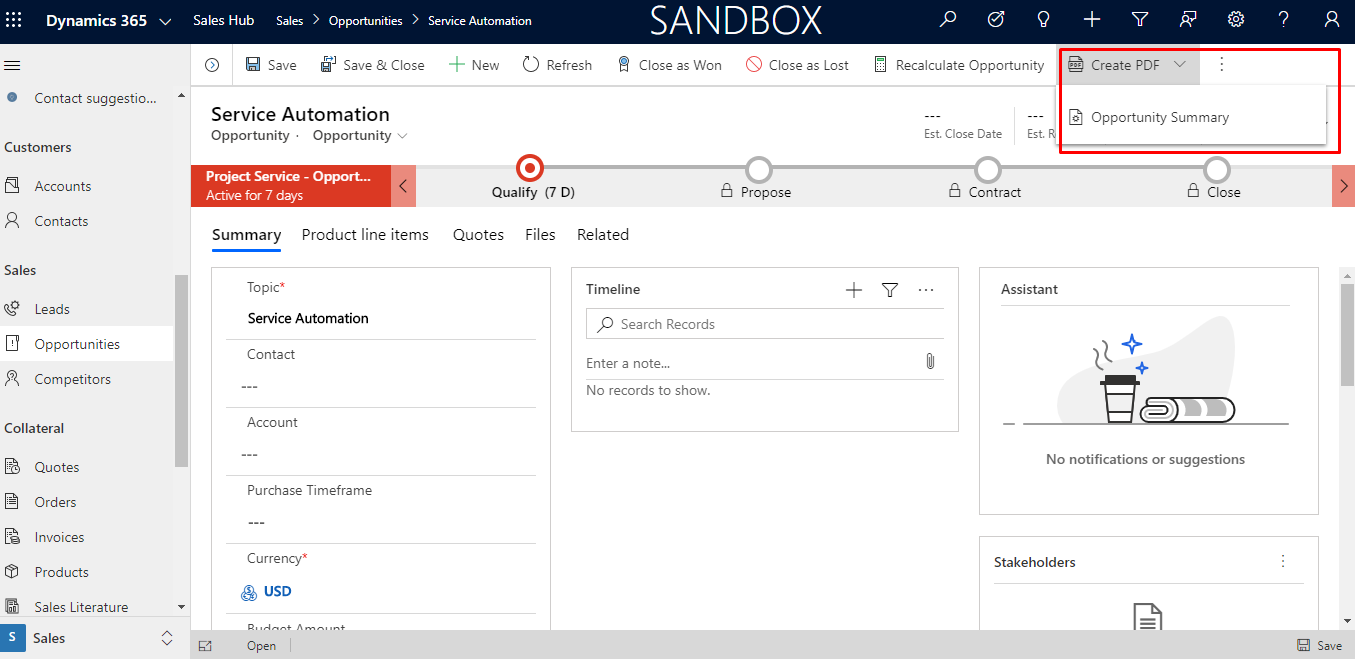1355x659 pixels.
Task: Open the chat presence icon in header
Action: click(1188, 19)
